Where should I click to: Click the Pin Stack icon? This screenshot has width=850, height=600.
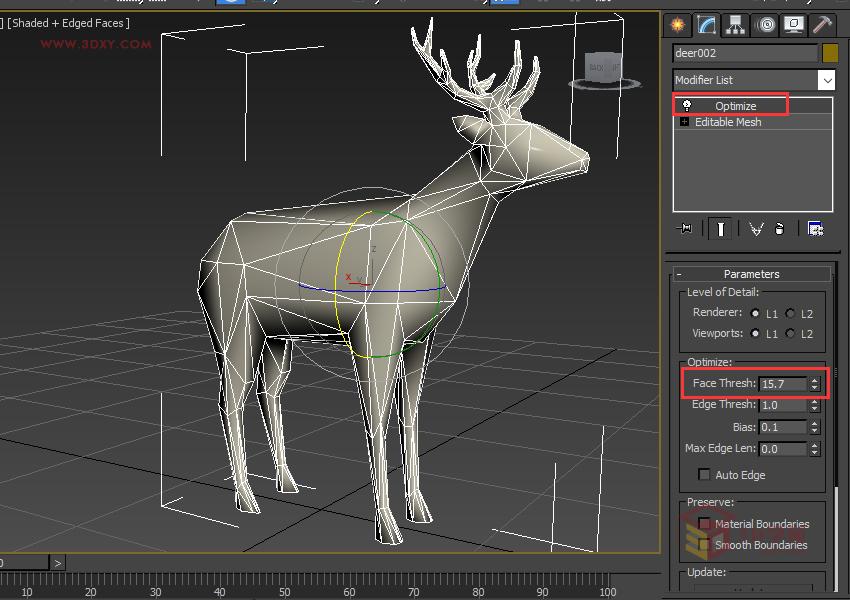(x=685, y=229)
